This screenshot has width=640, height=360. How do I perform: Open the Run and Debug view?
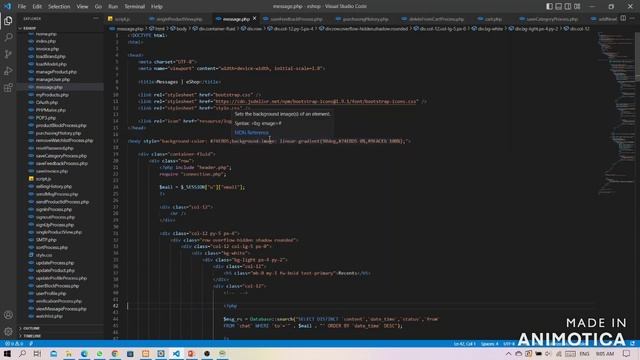pyautogui.click(x=8, y=71)
